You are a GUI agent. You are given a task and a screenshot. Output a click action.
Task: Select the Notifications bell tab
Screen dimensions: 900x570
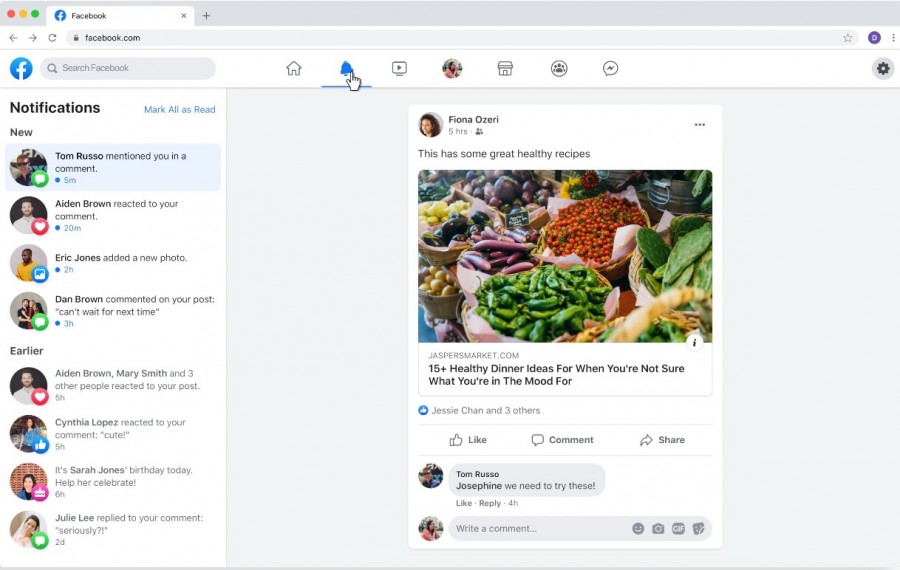tap(346, 68)
